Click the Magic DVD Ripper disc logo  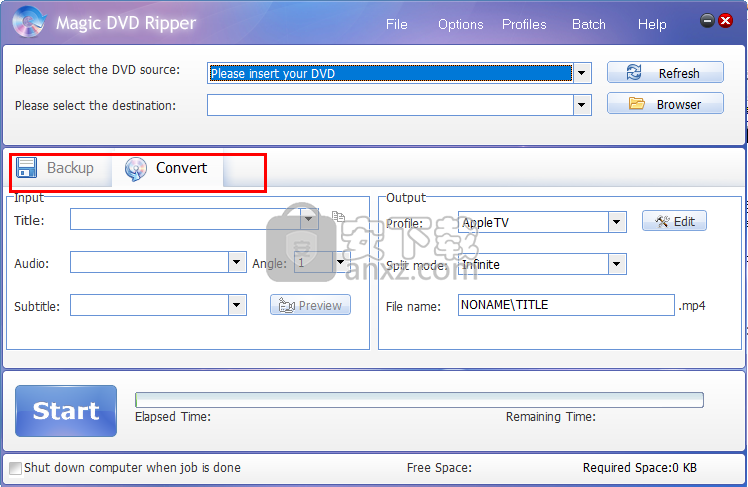(x=29, y=21)
